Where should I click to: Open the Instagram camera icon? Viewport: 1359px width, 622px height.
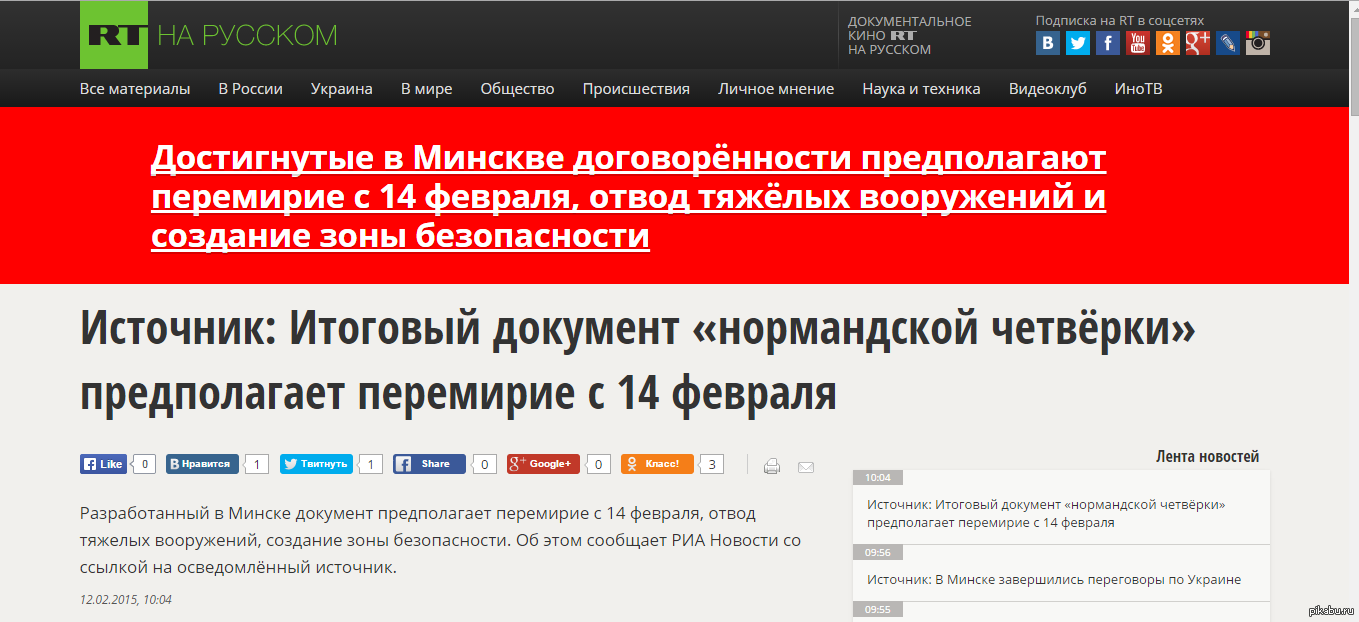pyautogui.click(x=1257, y=43)
